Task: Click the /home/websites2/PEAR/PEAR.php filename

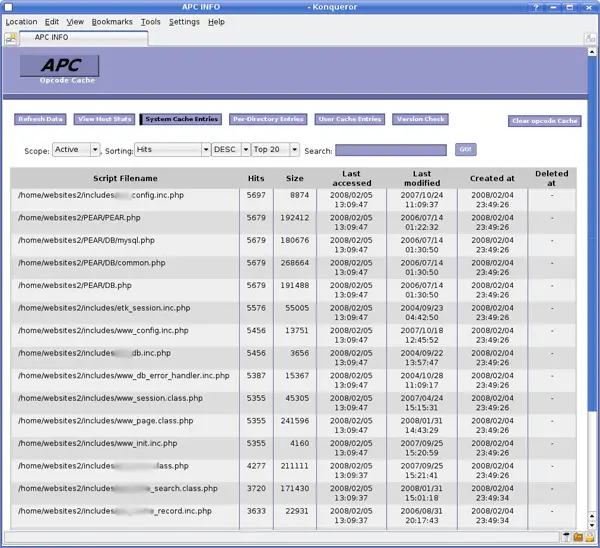Action: point(79,218)
